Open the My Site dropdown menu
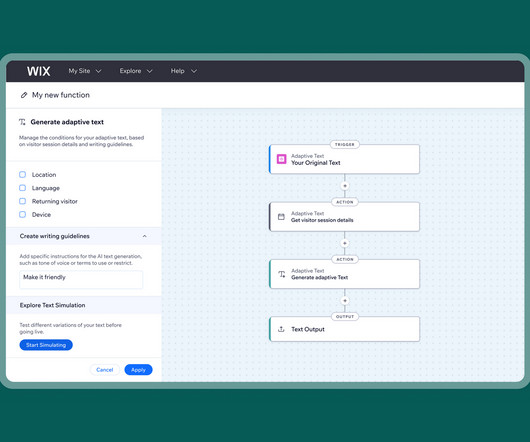530x442 pixels. point(85,71)
